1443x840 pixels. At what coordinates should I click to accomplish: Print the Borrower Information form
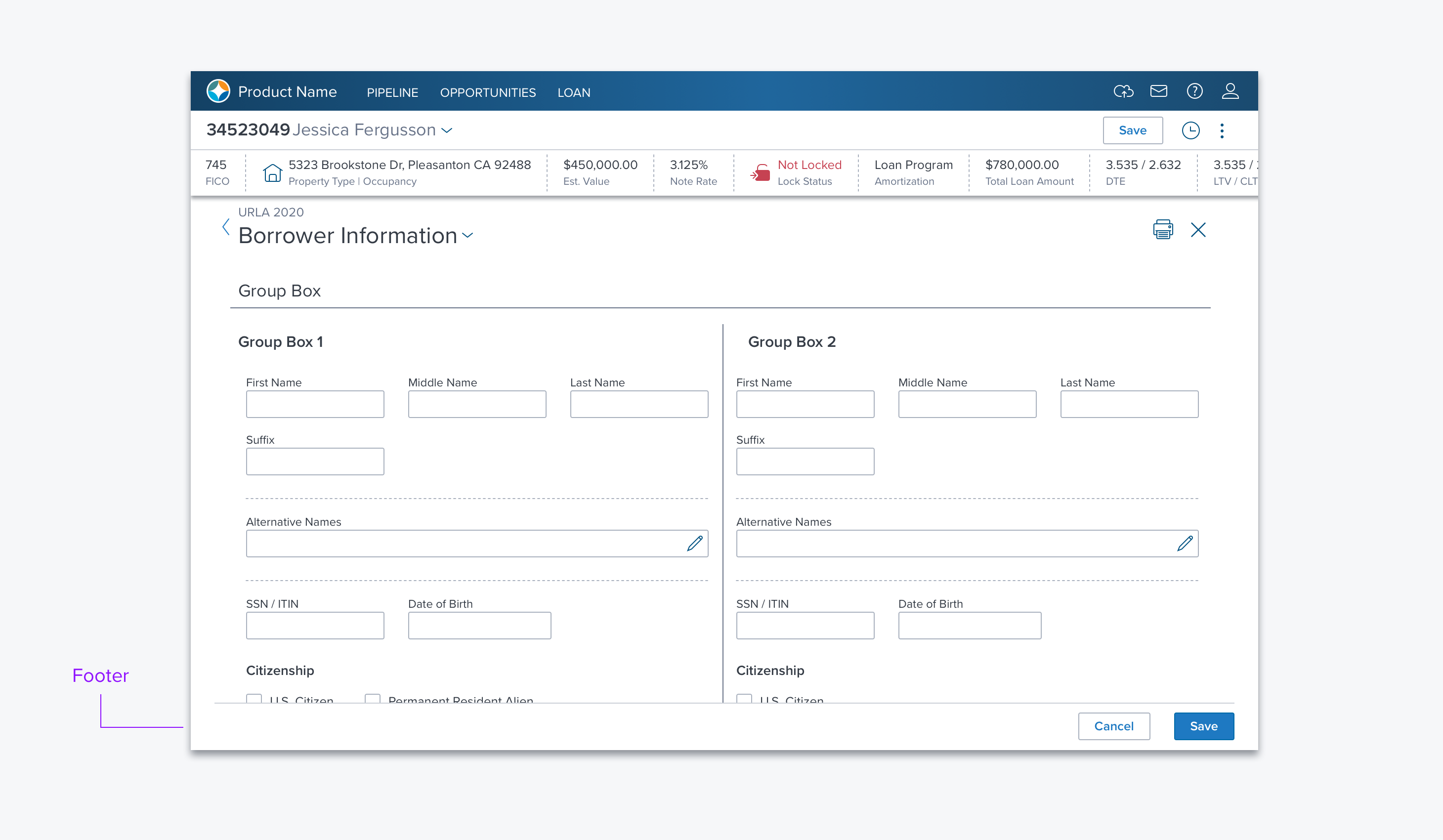pyautogui.click(x=1162, y=230)
